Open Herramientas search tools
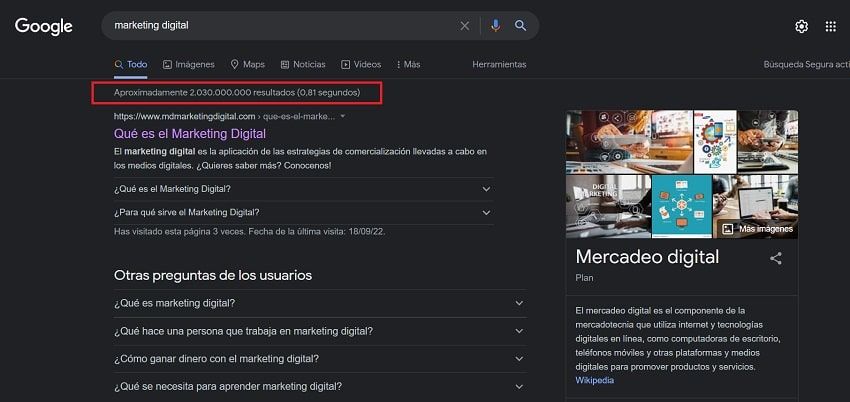850x402 pixels. point(499,64)
